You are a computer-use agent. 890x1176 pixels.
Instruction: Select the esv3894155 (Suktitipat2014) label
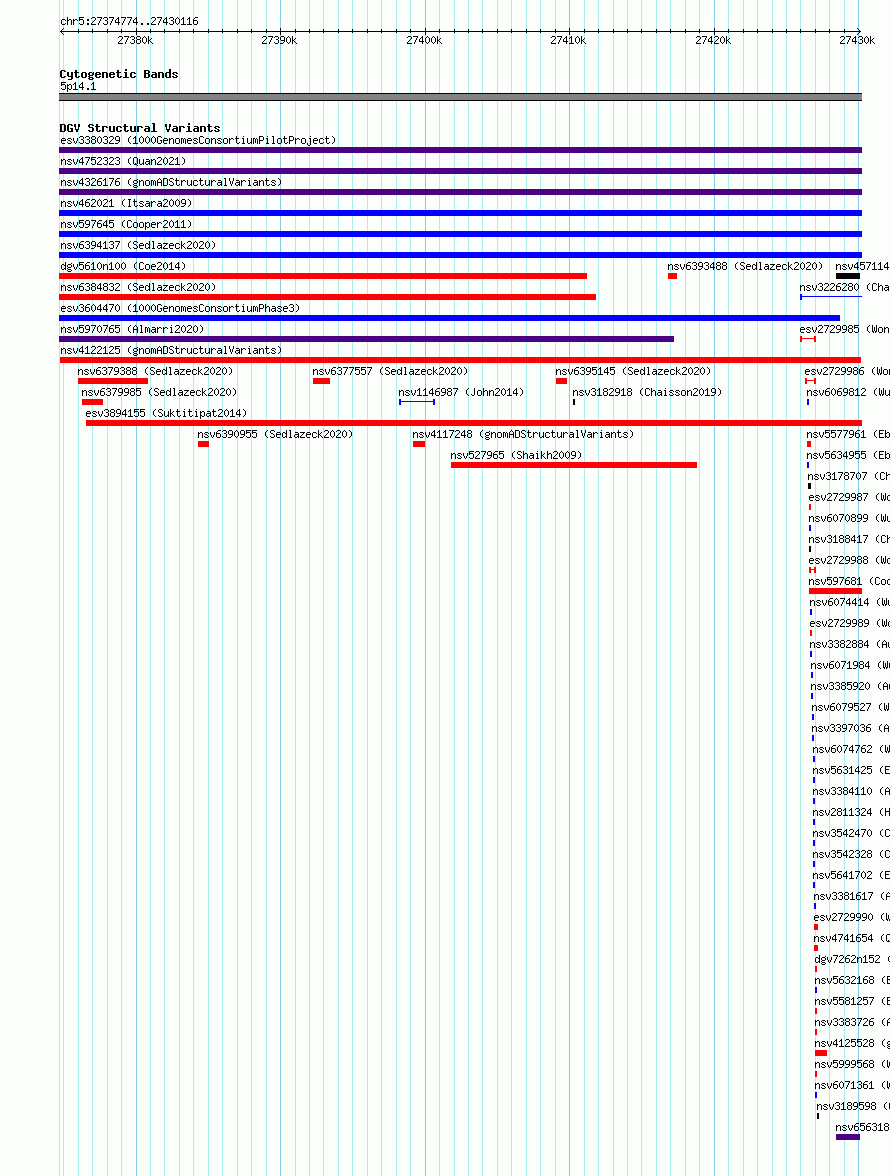click(166, 413)
